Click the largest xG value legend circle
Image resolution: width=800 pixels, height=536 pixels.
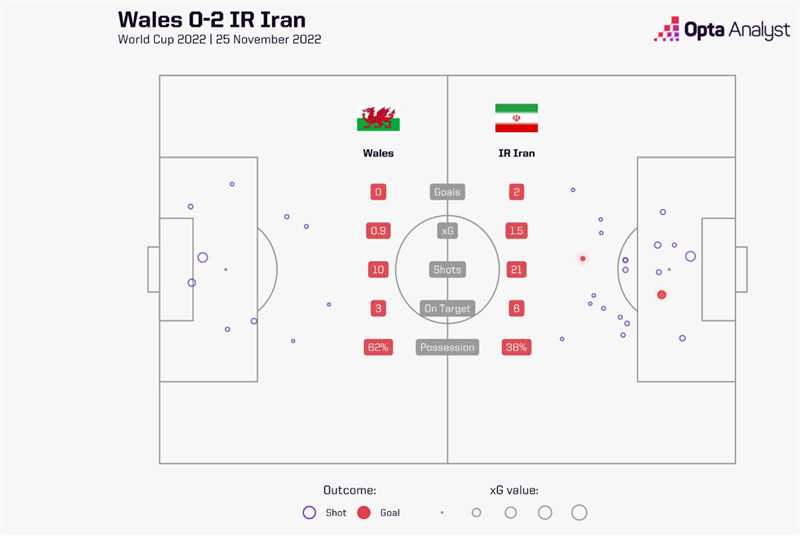[x=579, y=512]
